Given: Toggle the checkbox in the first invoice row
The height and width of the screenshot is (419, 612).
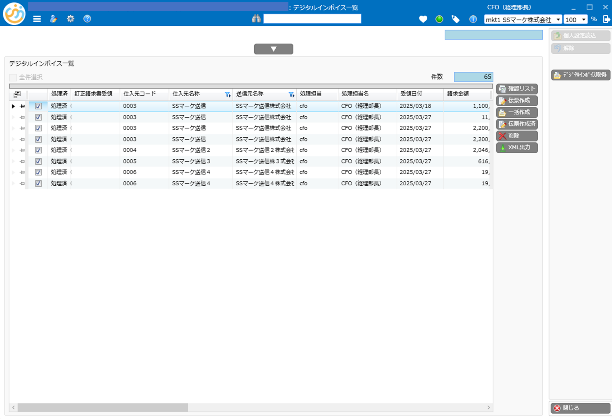Looking at the screenshot, I should [39, 105].
